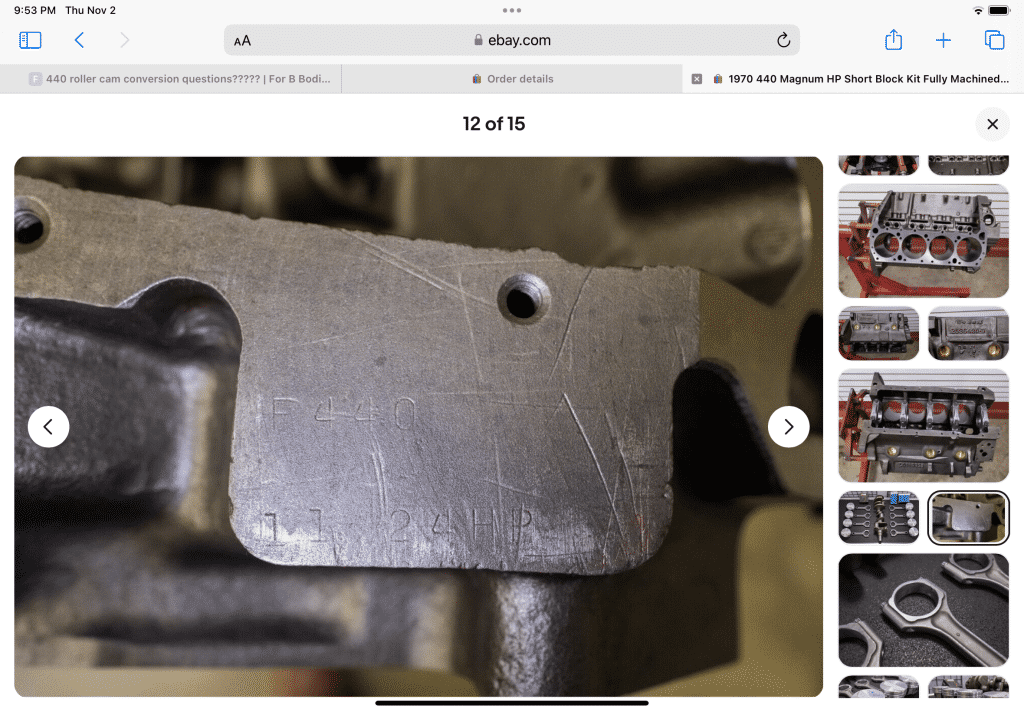Select the engine block on stand thumbnail
Image resolution: width=1024 pixels, height=712 pixels.
(923, 241)
